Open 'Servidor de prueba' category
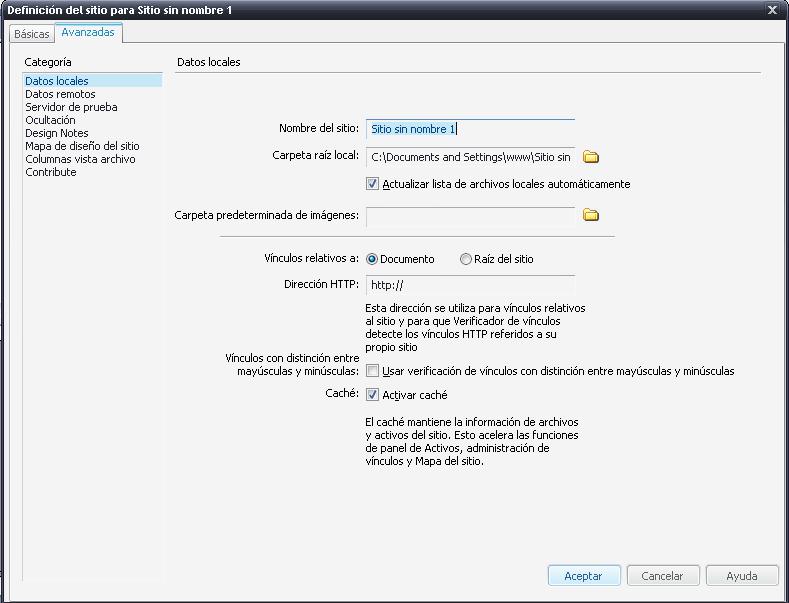The width and height of the screenshot is (789, 603). [71, 107]
